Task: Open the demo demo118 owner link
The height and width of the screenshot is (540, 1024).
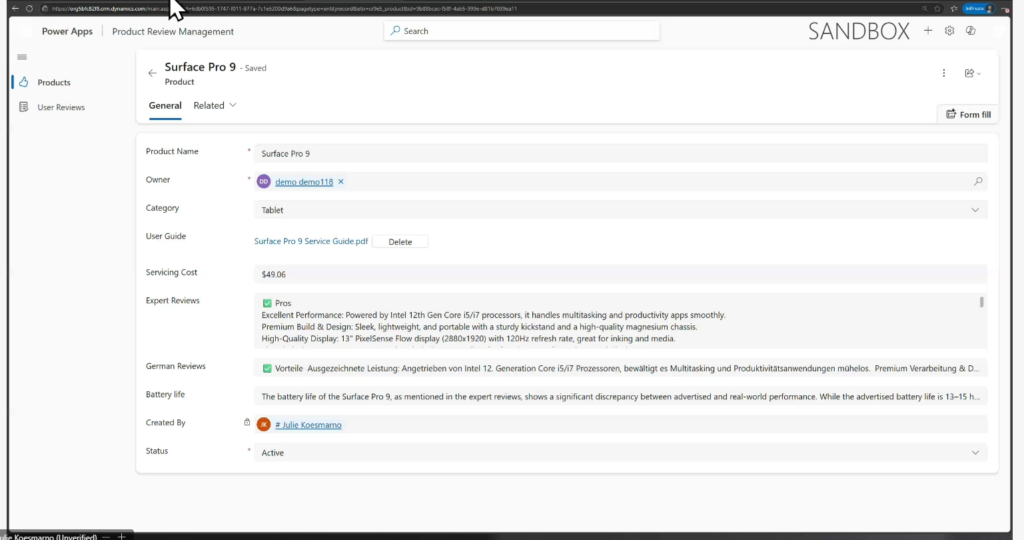Action: 304,182
